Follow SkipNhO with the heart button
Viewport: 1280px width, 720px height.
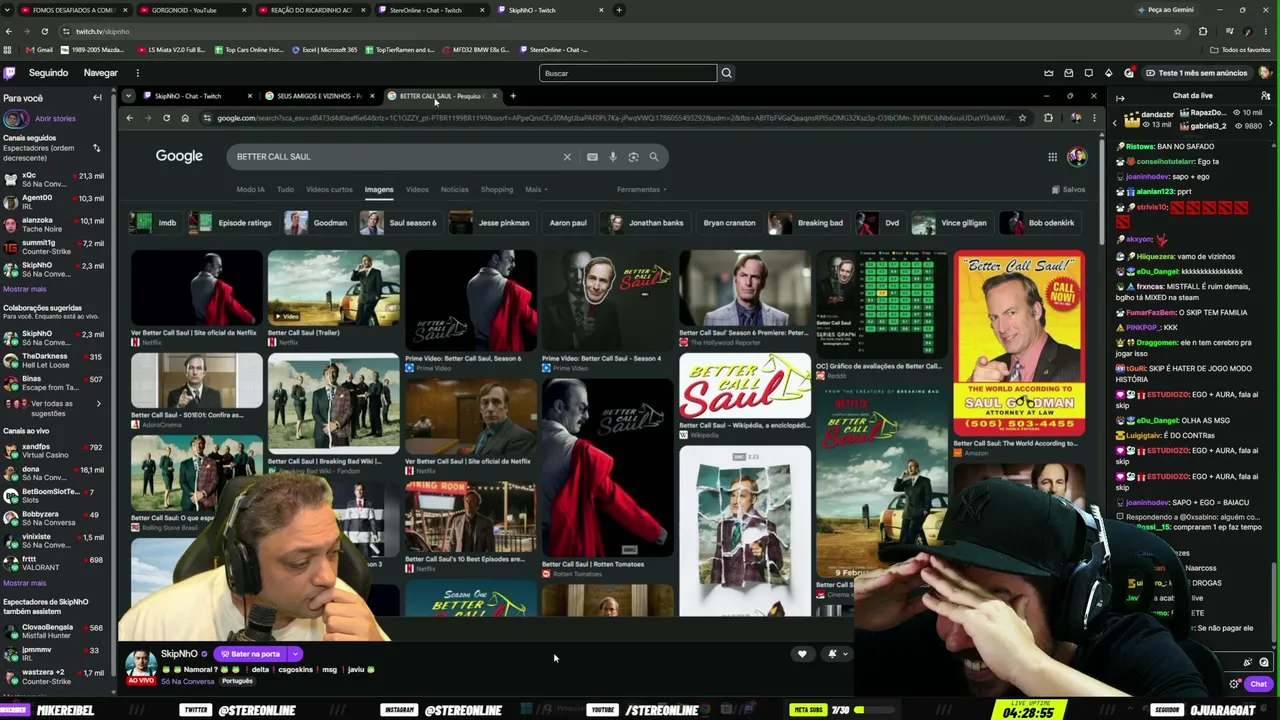tap(802, 654)
